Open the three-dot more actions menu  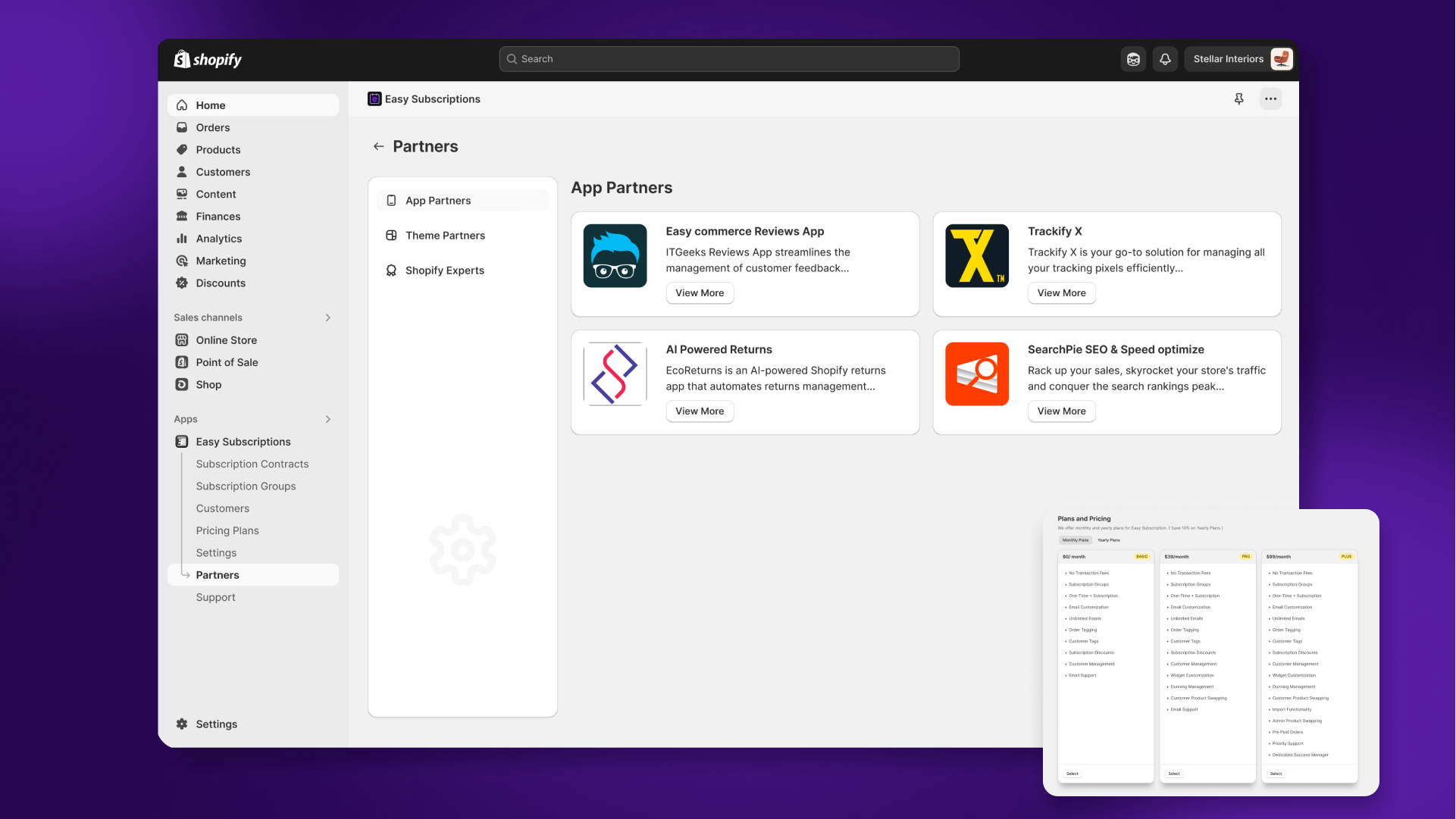coord(1270,99)
